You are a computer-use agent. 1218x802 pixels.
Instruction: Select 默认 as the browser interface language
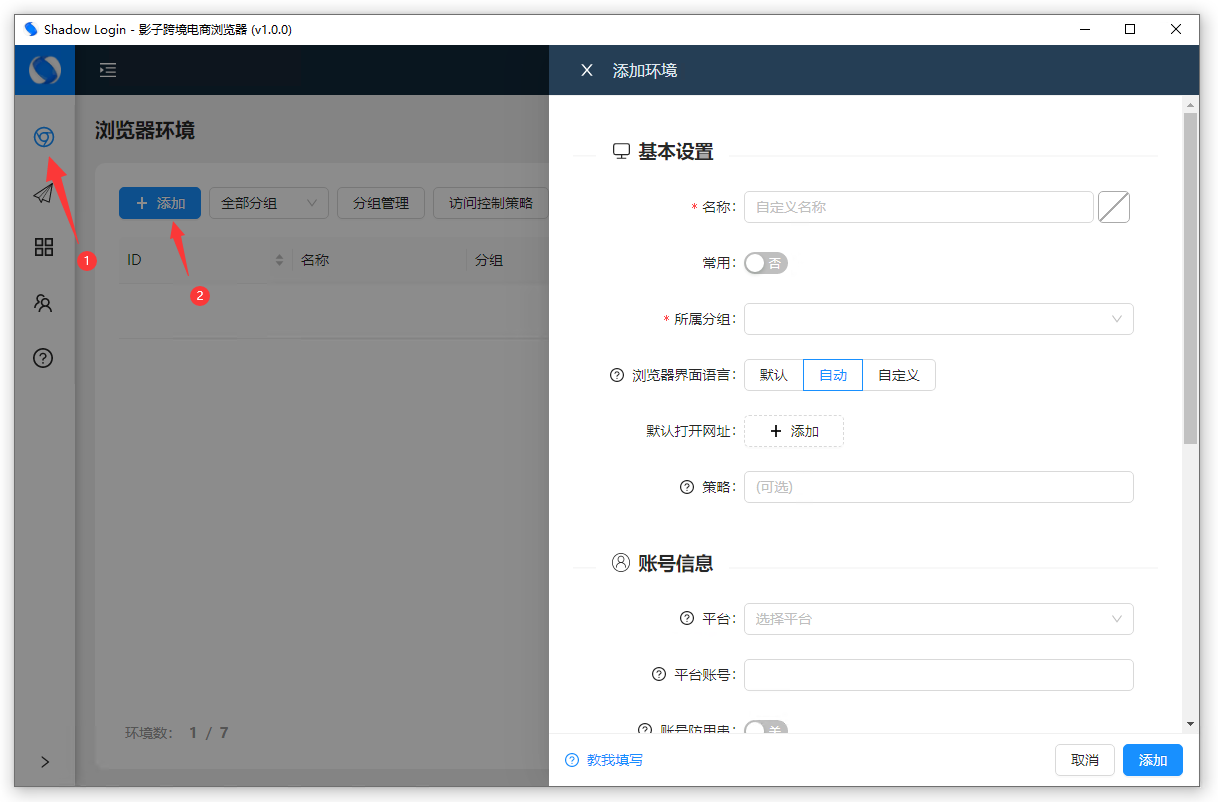tap(772, 374)
